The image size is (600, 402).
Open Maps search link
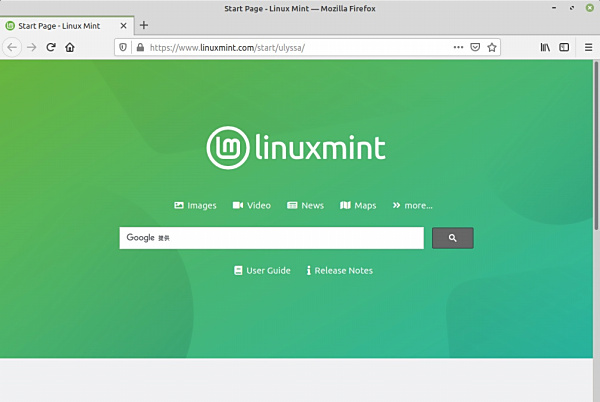358,205
